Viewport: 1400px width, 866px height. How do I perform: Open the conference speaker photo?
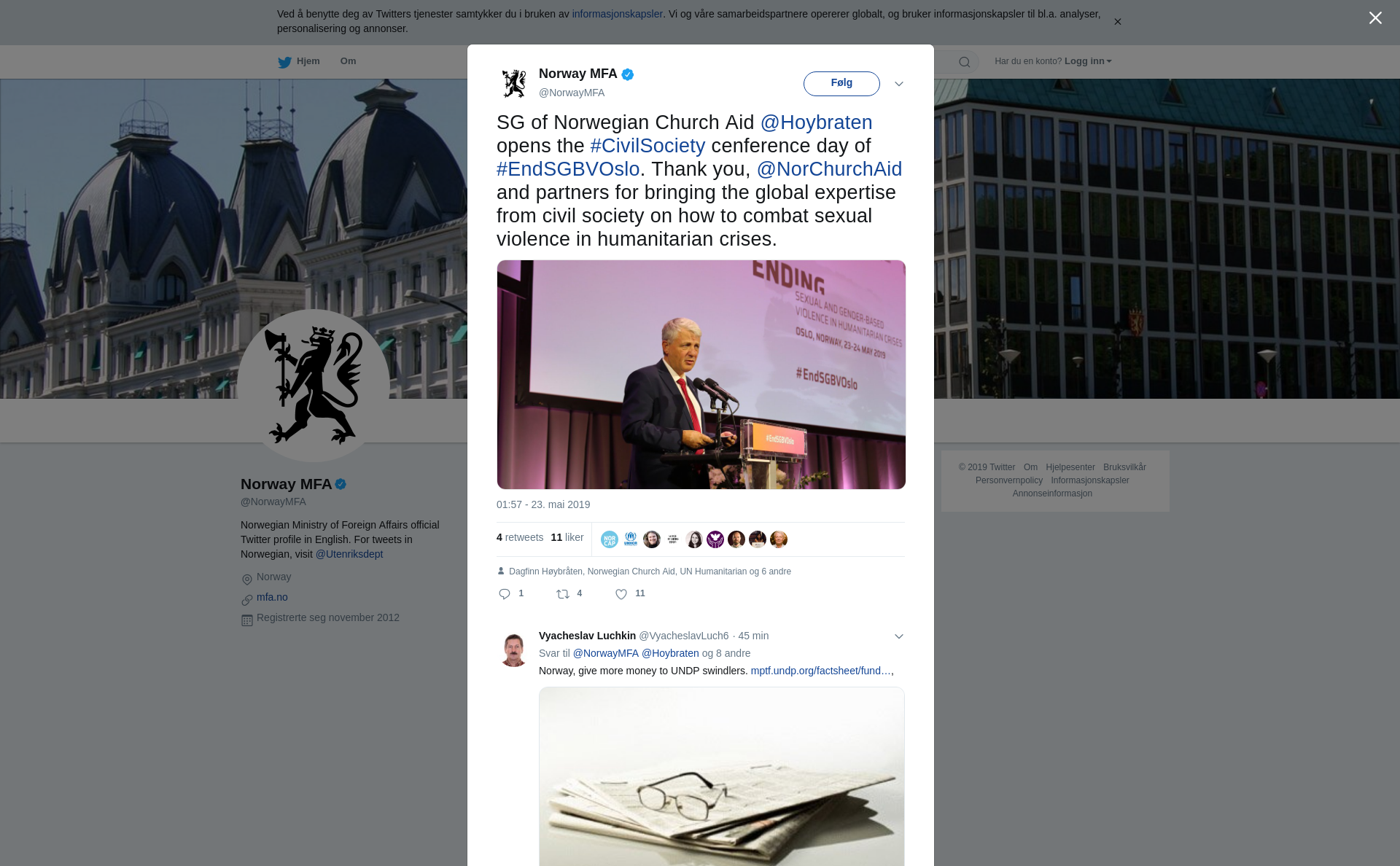(x=701, y=375)
